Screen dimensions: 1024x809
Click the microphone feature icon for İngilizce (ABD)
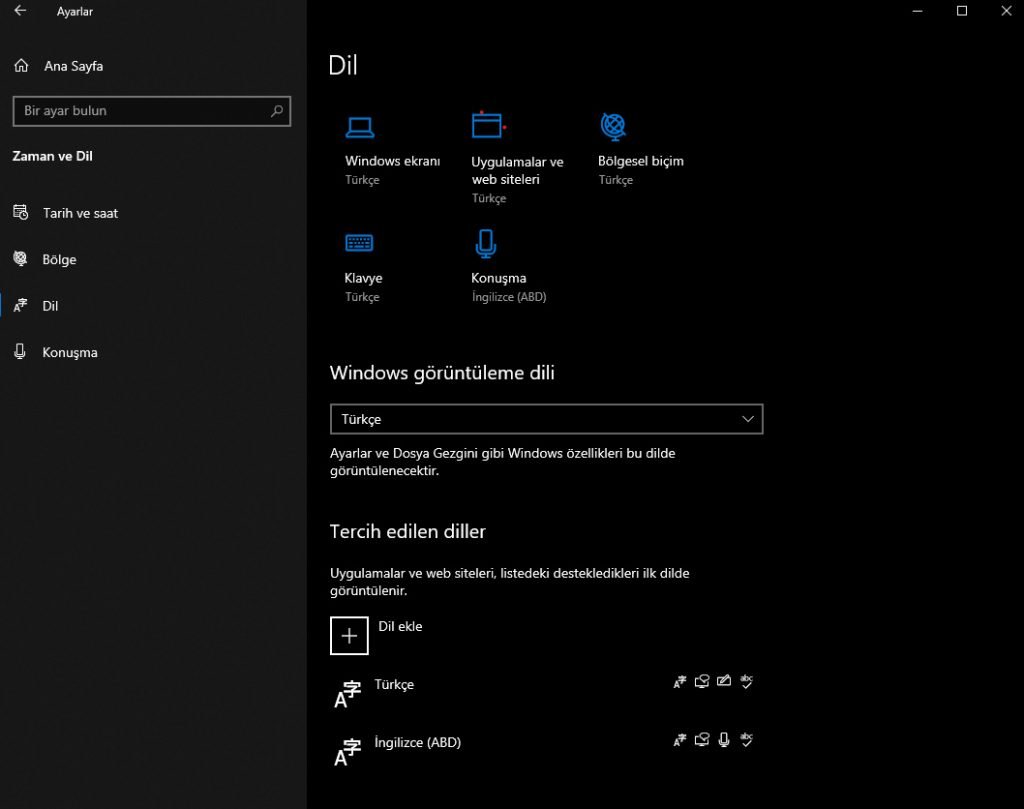coord(724,740)
